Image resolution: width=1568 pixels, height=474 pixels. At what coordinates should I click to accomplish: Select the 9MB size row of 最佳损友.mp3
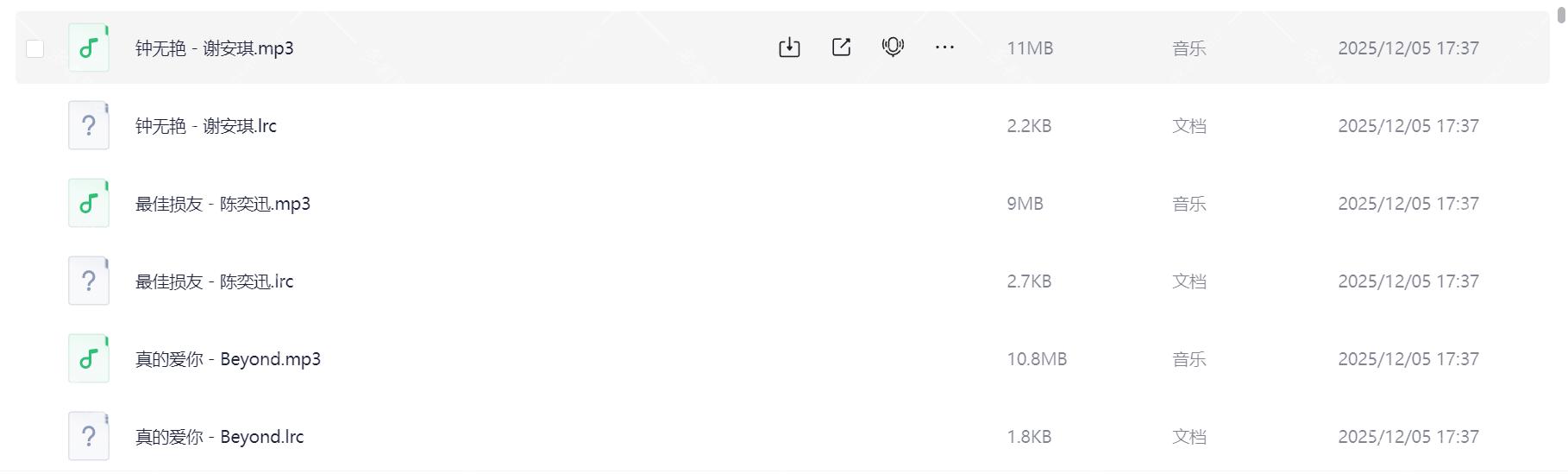pos(1025,204)
